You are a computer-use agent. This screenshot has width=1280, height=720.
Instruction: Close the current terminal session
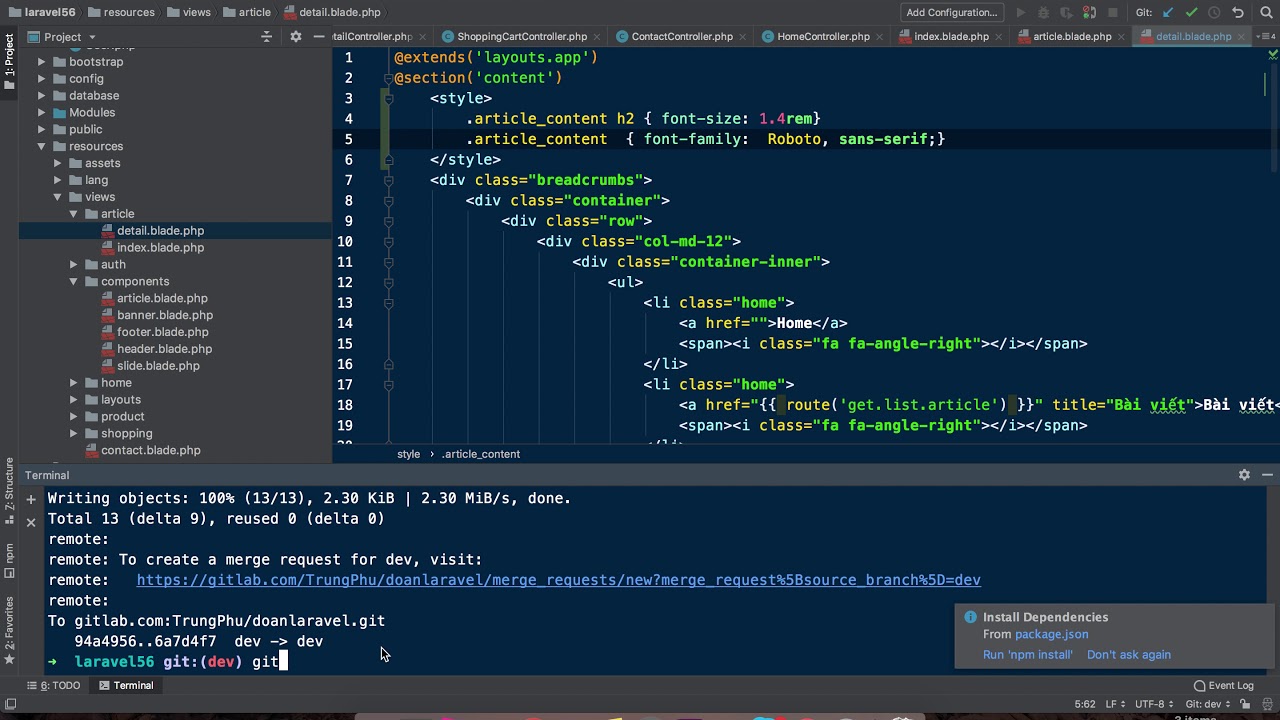31,522
